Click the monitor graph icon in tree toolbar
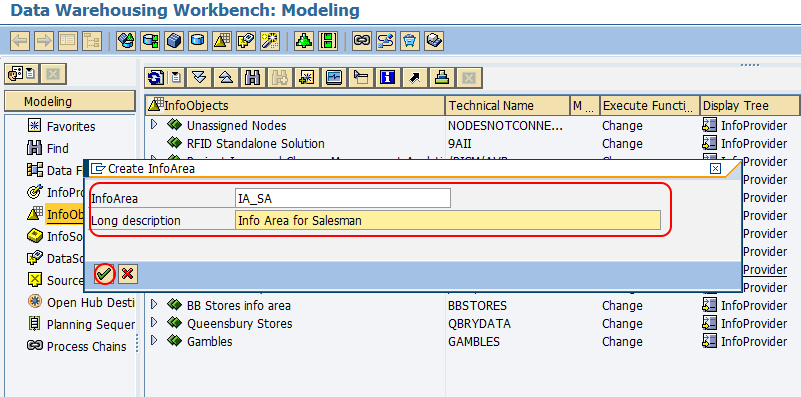Screen dimensions: 801x397 point(334,78)
